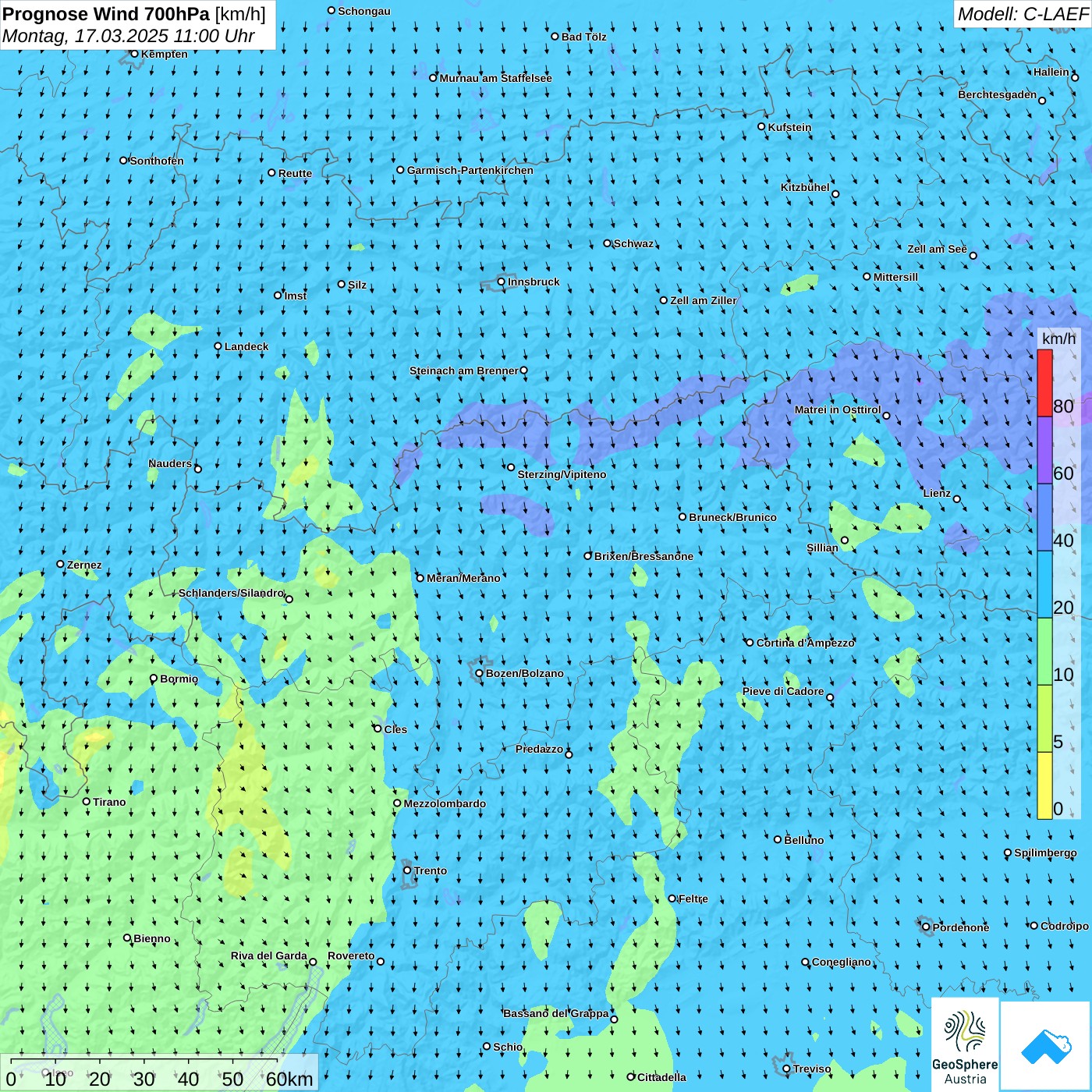Click the 'Zell am Ziller' label
Image resolution: width=1092 pixels, height=1092 pixels.
pos(704,300)
